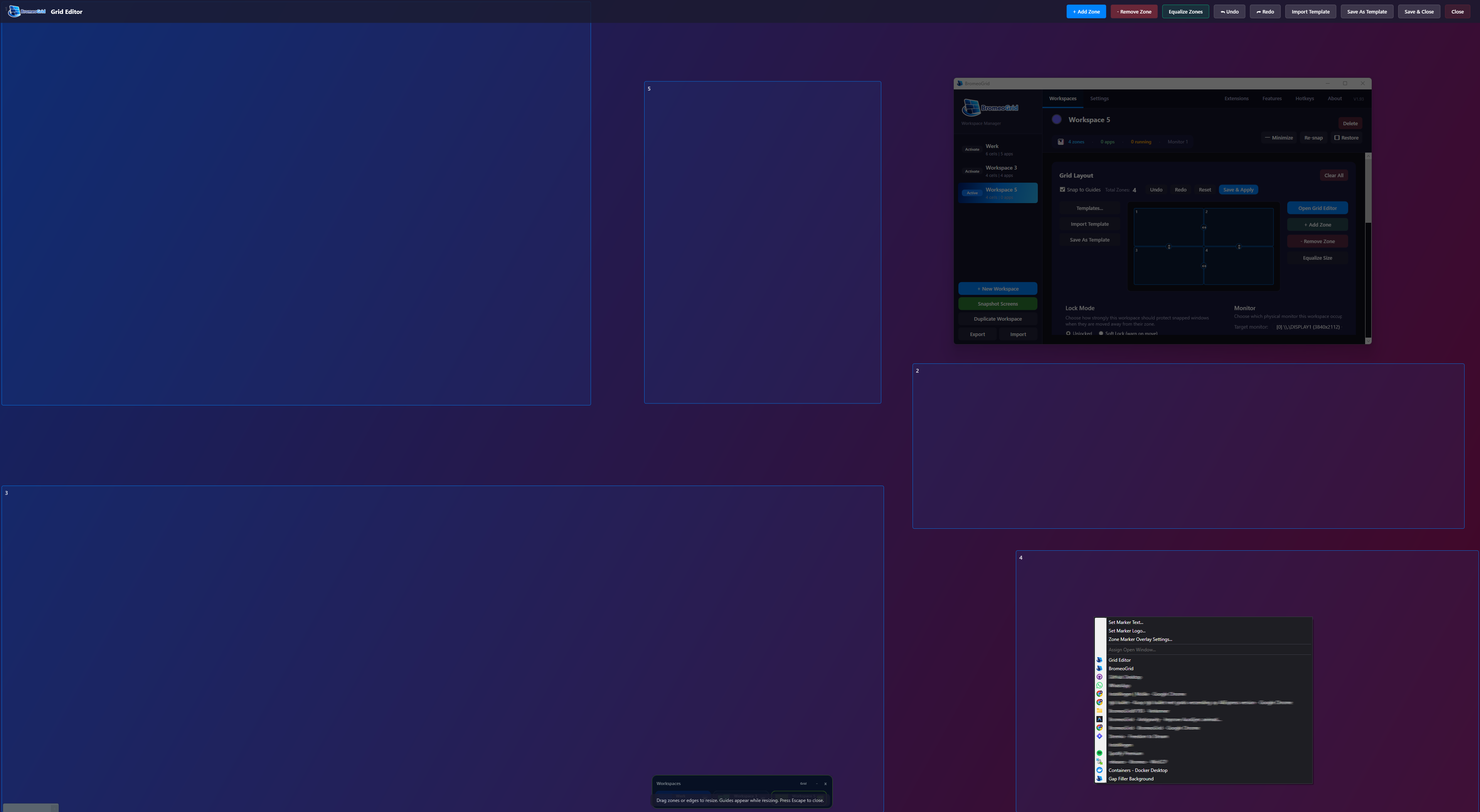1480x812 pixels.
Task: Click the zones statistics icon beside '4 zones'
Action: click(1061, 142)
